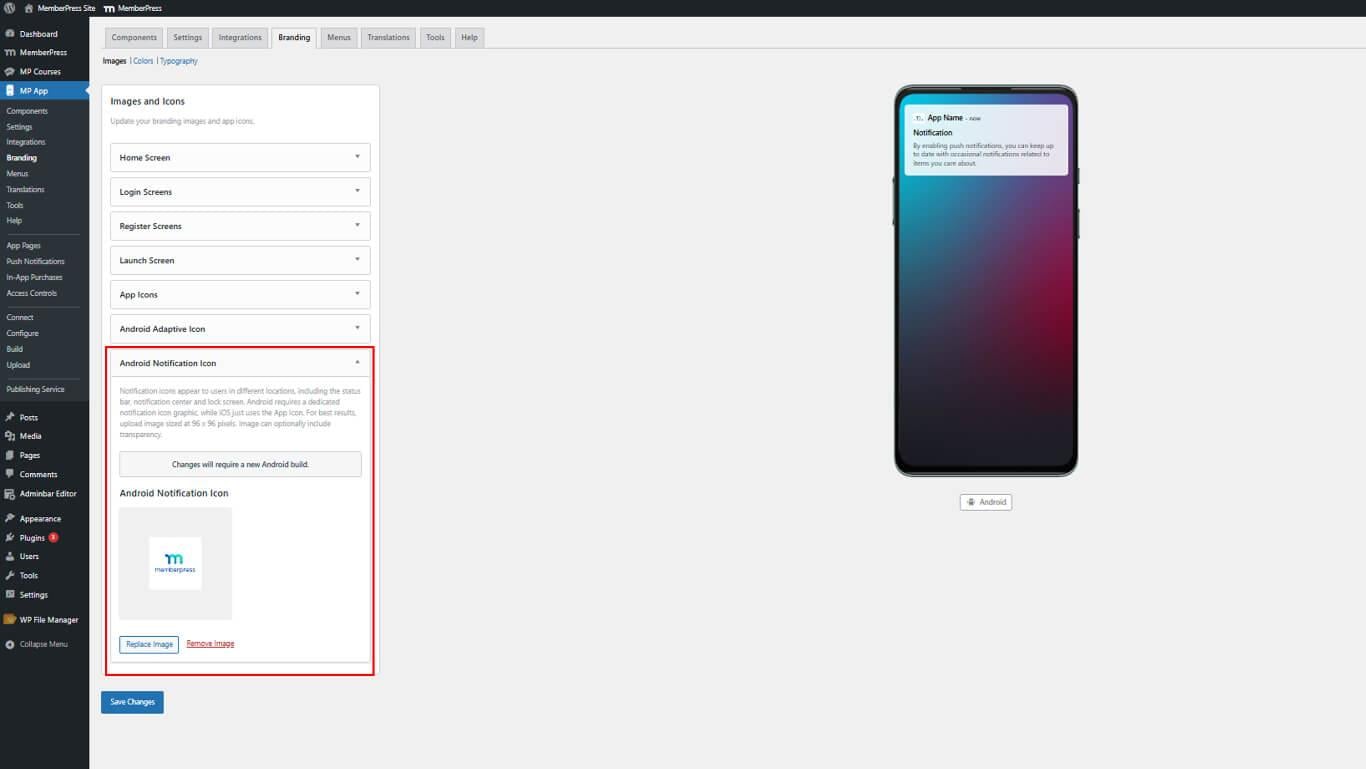
Task: Click the MP Courses sidebar icon
Action: 10,72
